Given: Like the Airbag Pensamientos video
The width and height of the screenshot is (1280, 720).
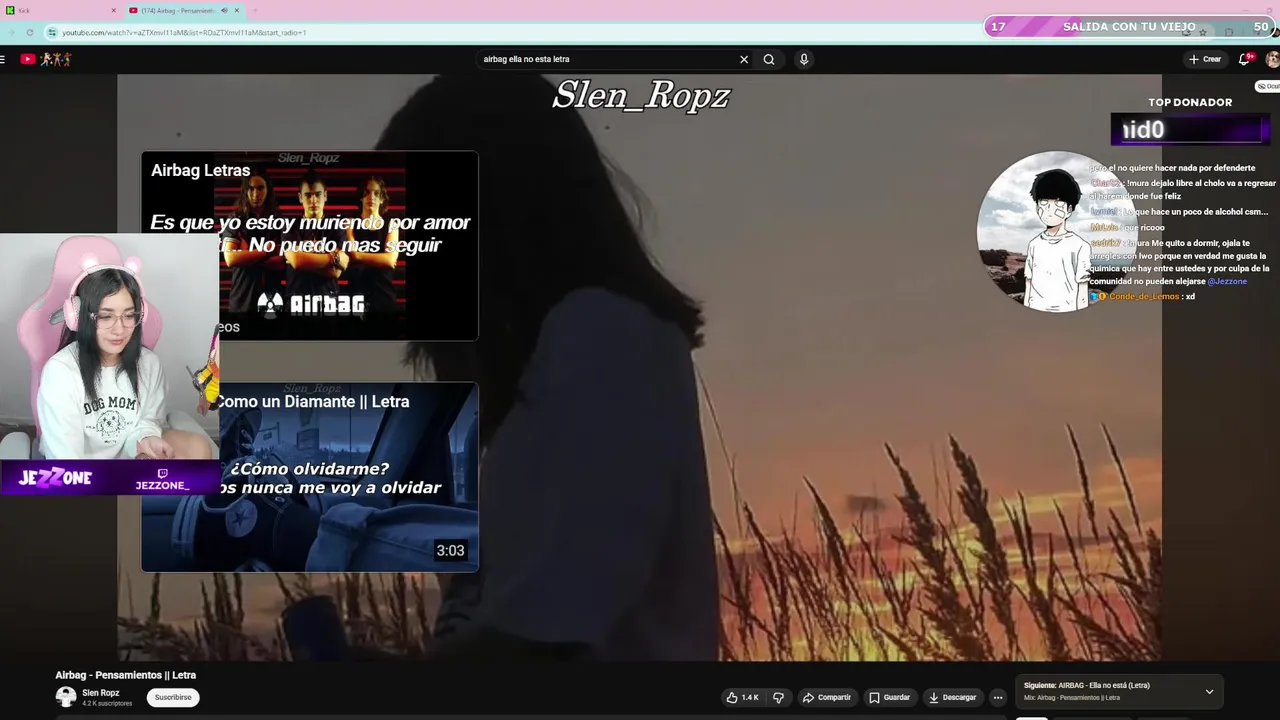Looking at the screenshot, I should 742,697.
